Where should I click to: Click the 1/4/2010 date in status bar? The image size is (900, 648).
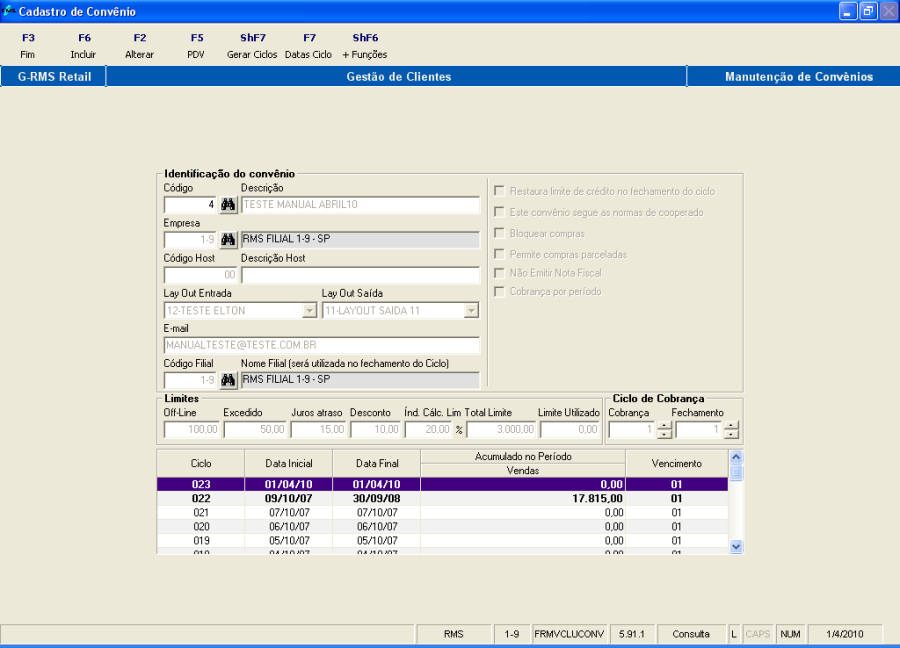click(x=845, y=634)
